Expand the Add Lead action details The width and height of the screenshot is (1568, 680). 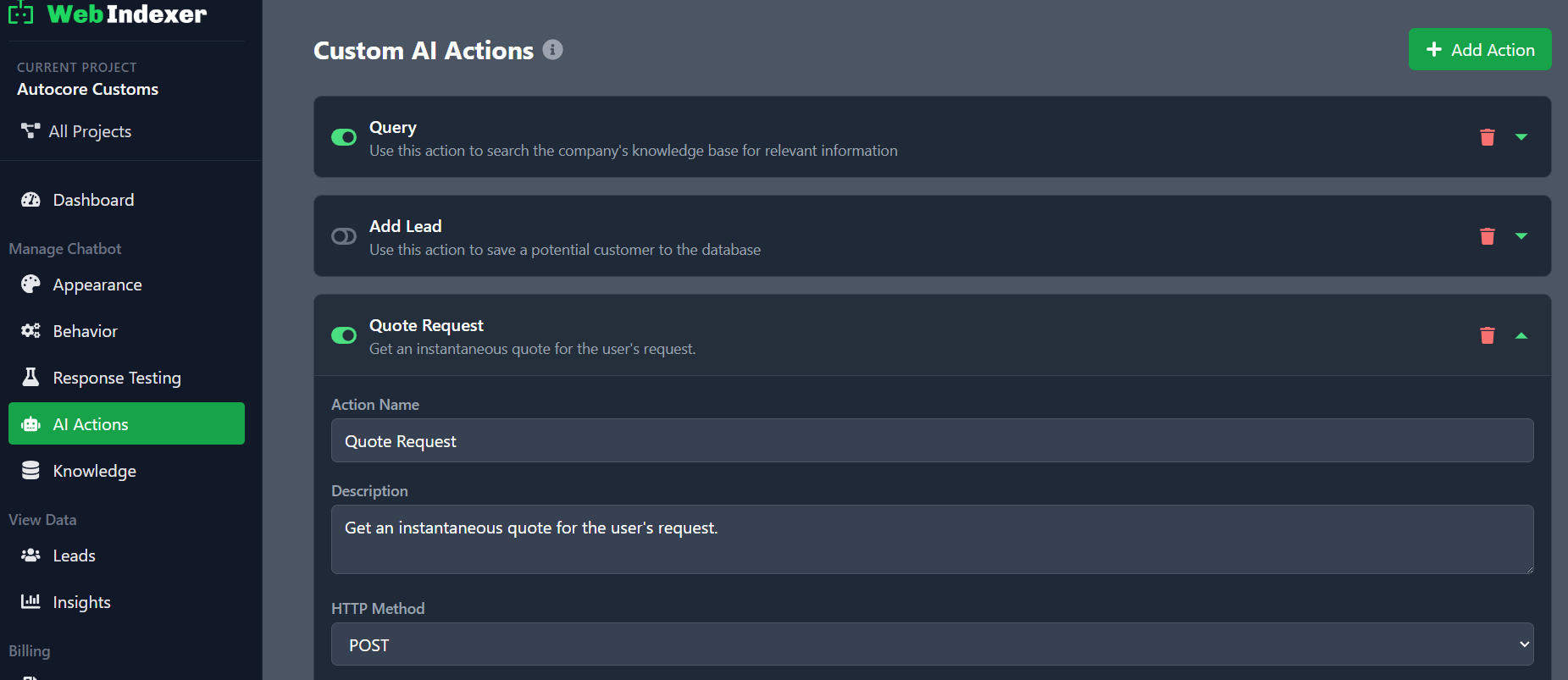(x=1522, y=236)
